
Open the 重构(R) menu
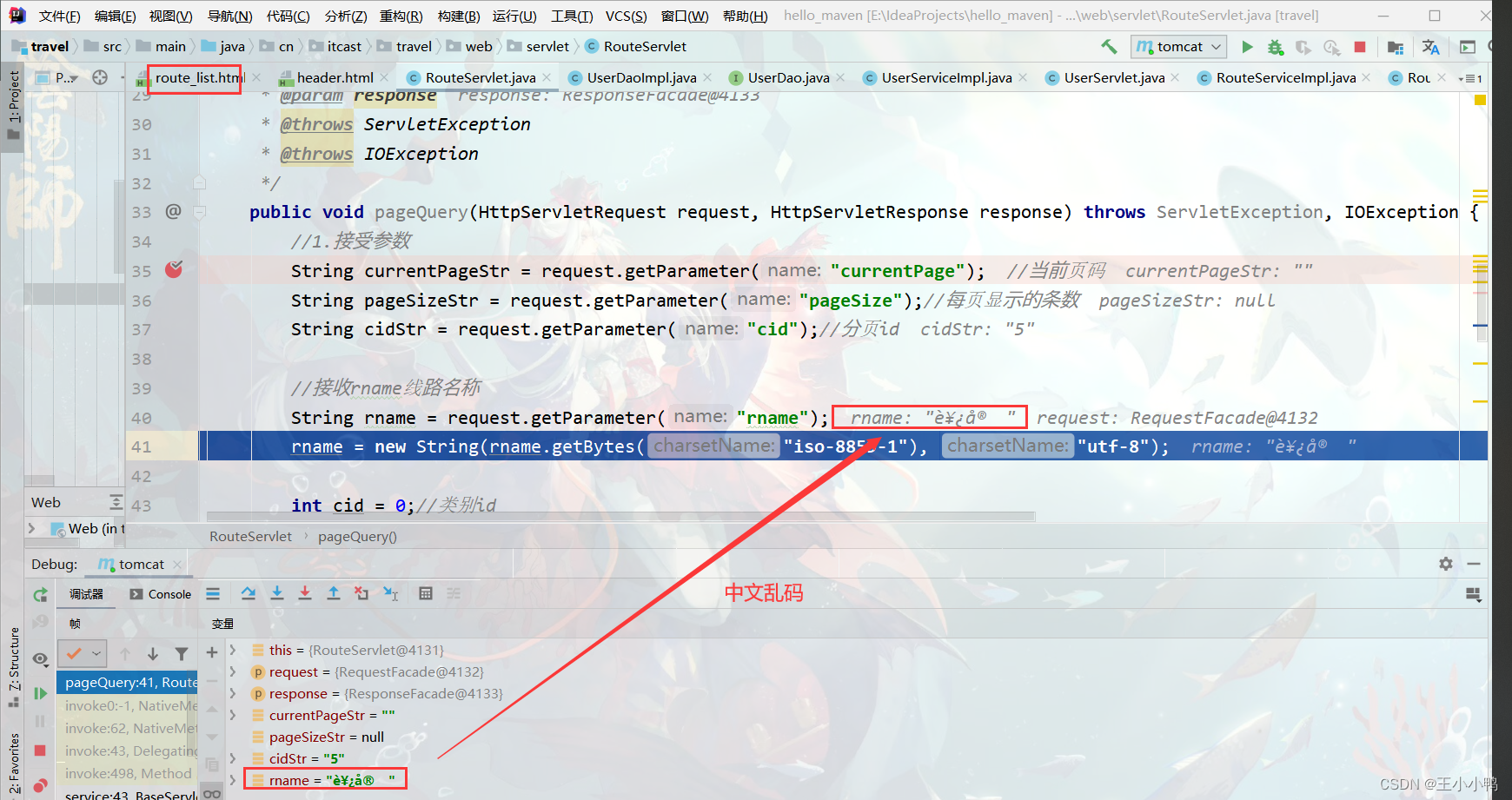point(401,16)
